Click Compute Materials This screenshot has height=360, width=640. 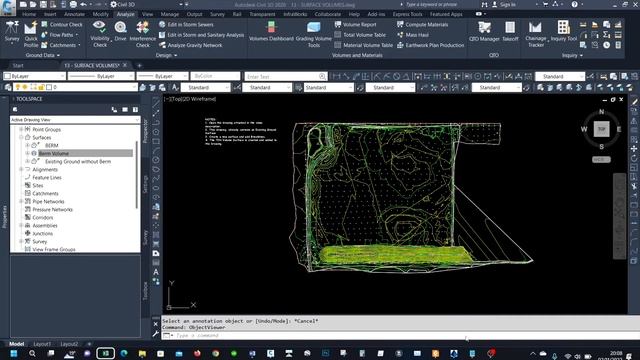tap(422, 24)
